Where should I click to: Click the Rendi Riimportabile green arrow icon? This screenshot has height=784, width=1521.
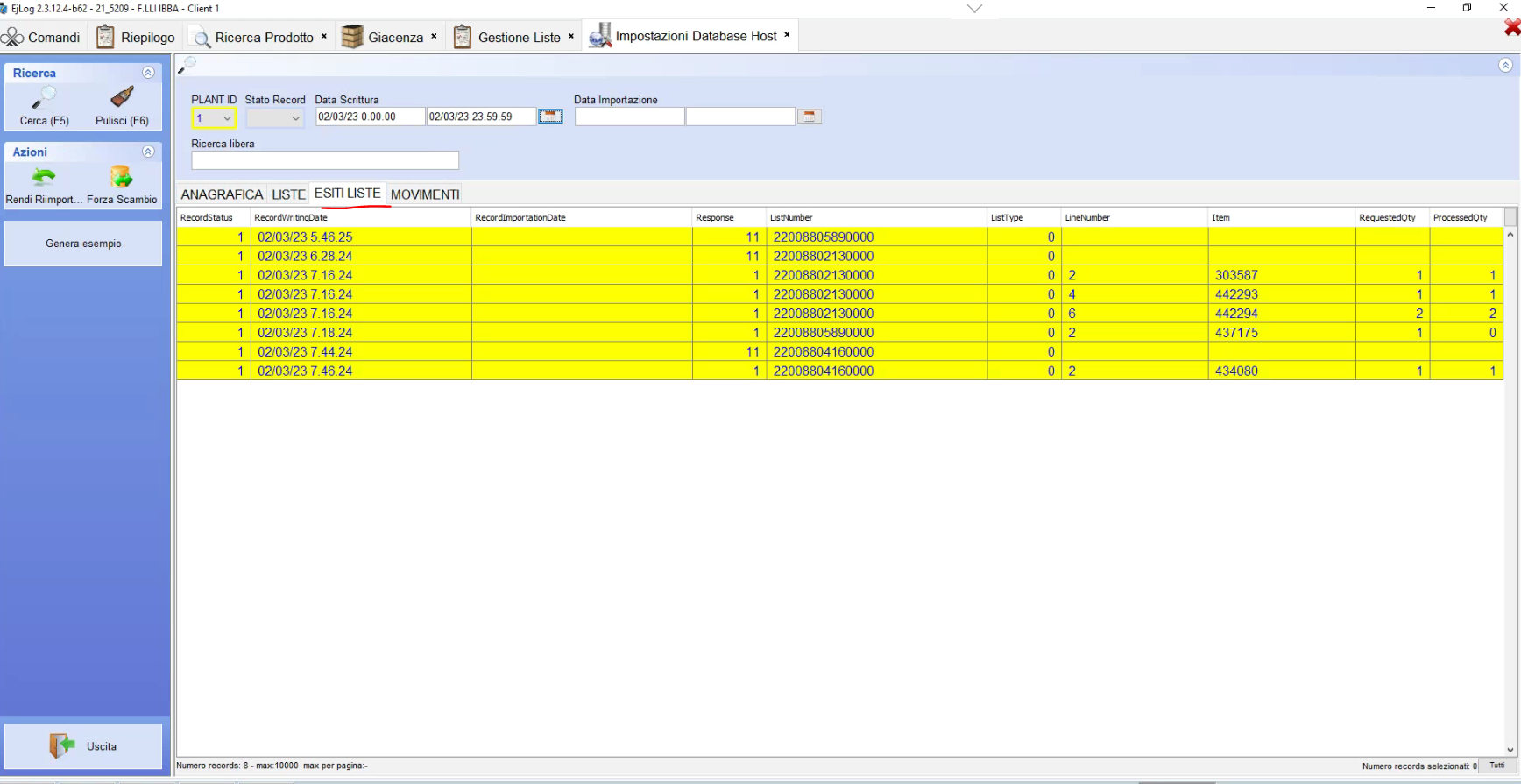click(x=43, y=178)
